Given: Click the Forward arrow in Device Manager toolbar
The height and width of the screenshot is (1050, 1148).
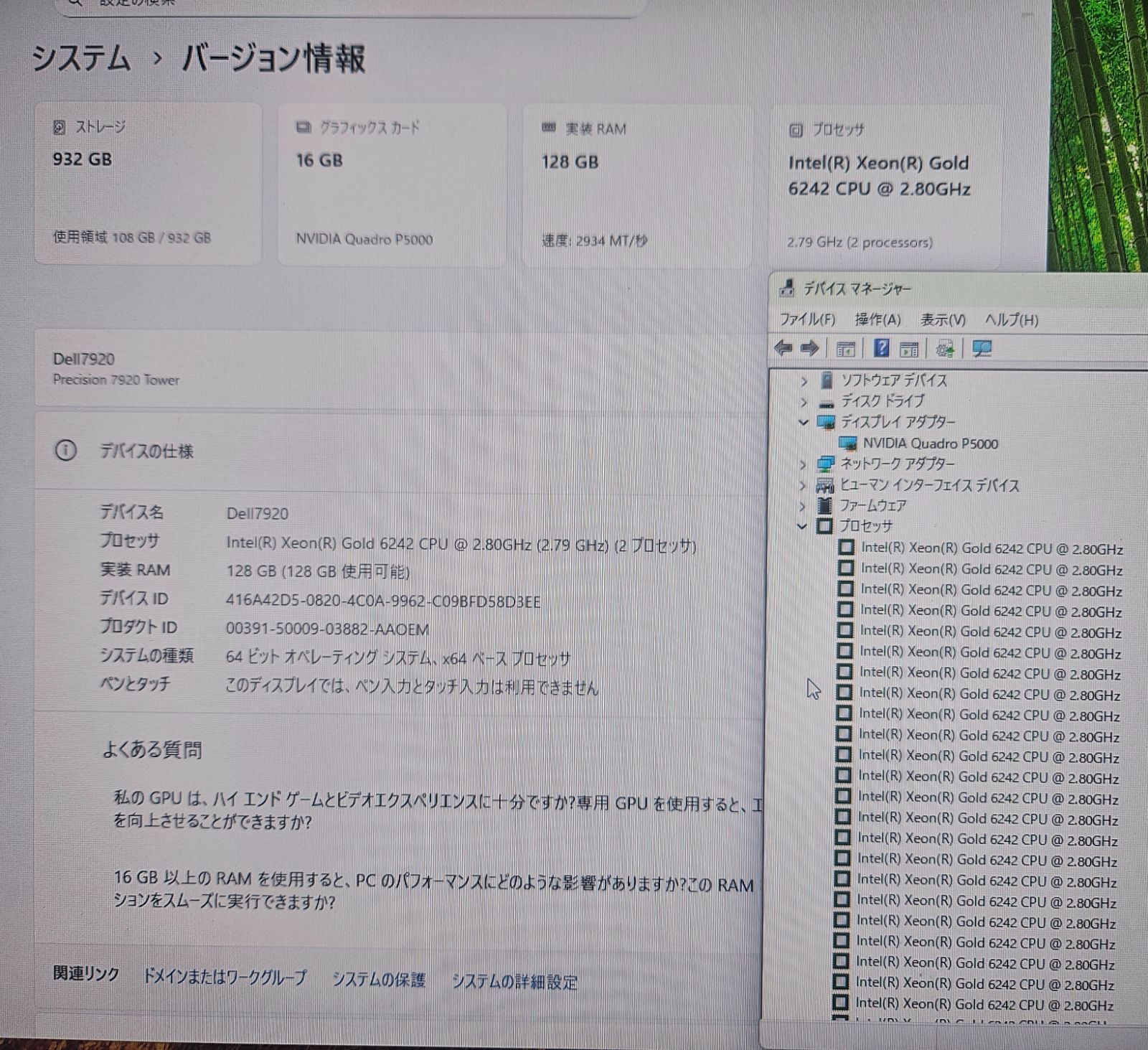Looking at the screenshot, I should pos(809,349).
